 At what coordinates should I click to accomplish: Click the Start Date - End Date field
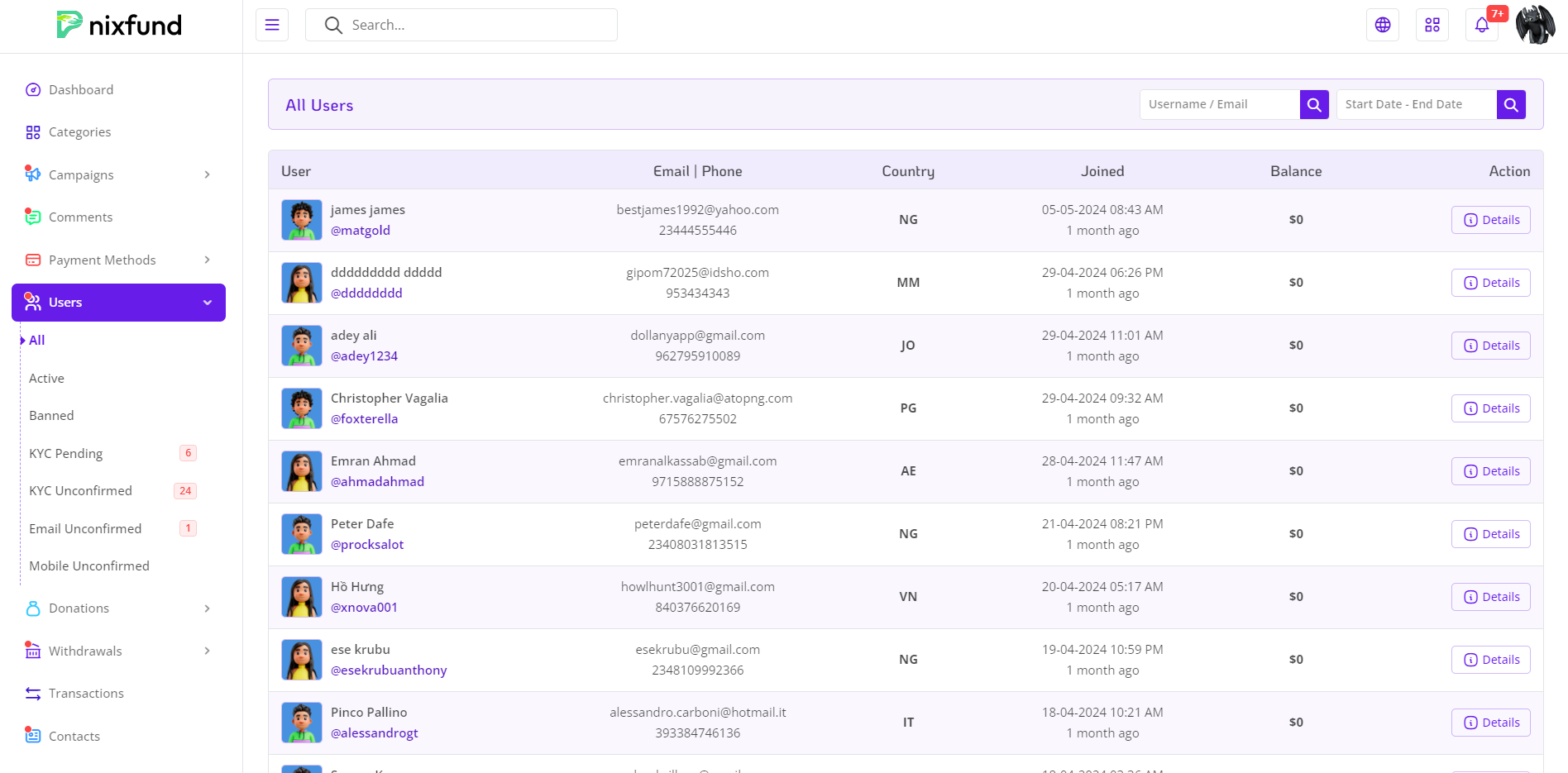1416,105
